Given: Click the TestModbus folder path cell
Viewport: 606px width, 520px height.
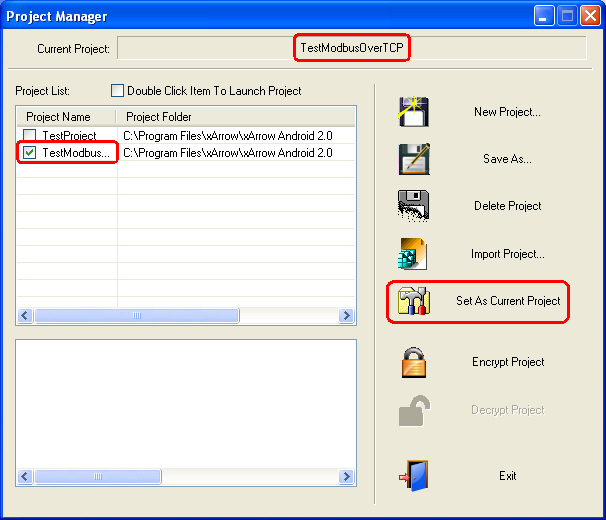Looking at the screenshot, I should [x=228, y=153].
